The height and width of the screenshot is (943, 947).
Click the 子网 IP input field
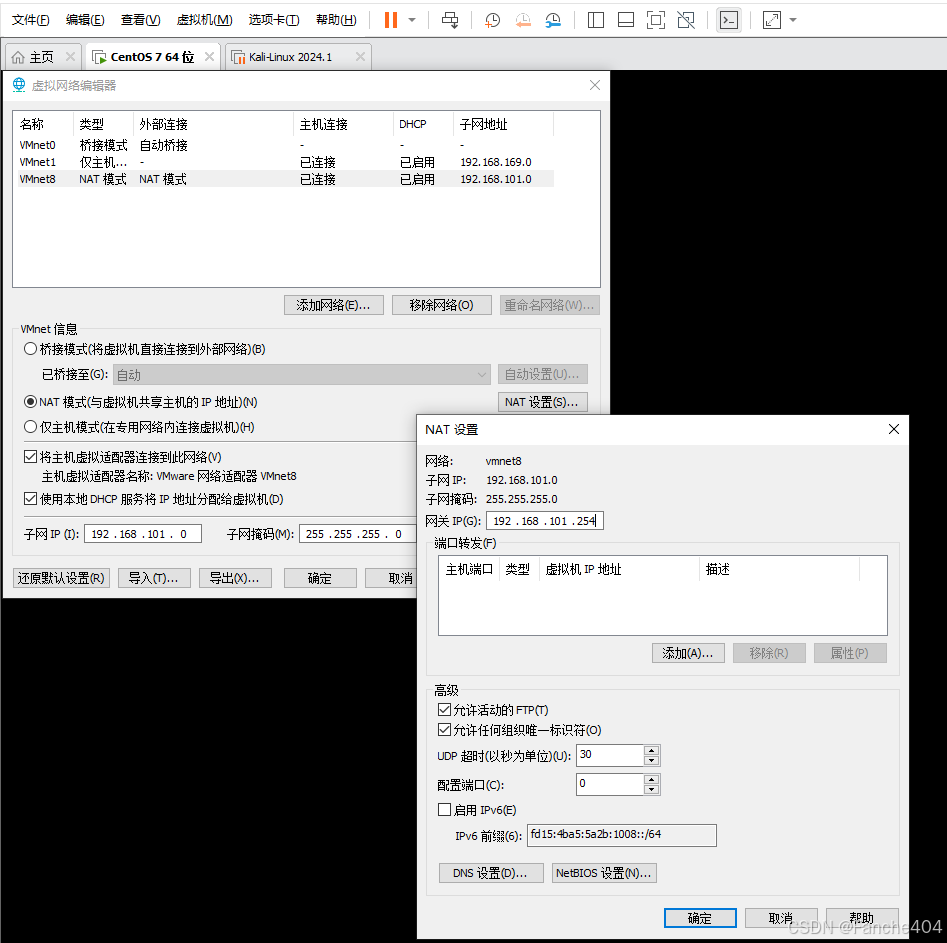coord(143,534)
